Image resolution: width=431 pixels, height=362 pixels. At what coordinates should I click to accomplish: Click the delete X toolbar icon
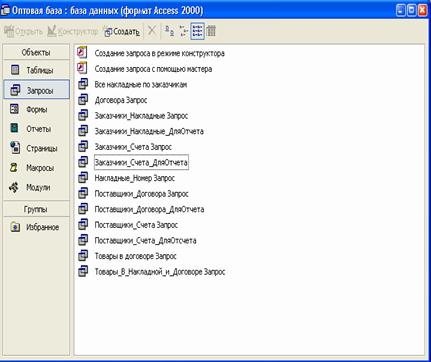click(152, 31)
